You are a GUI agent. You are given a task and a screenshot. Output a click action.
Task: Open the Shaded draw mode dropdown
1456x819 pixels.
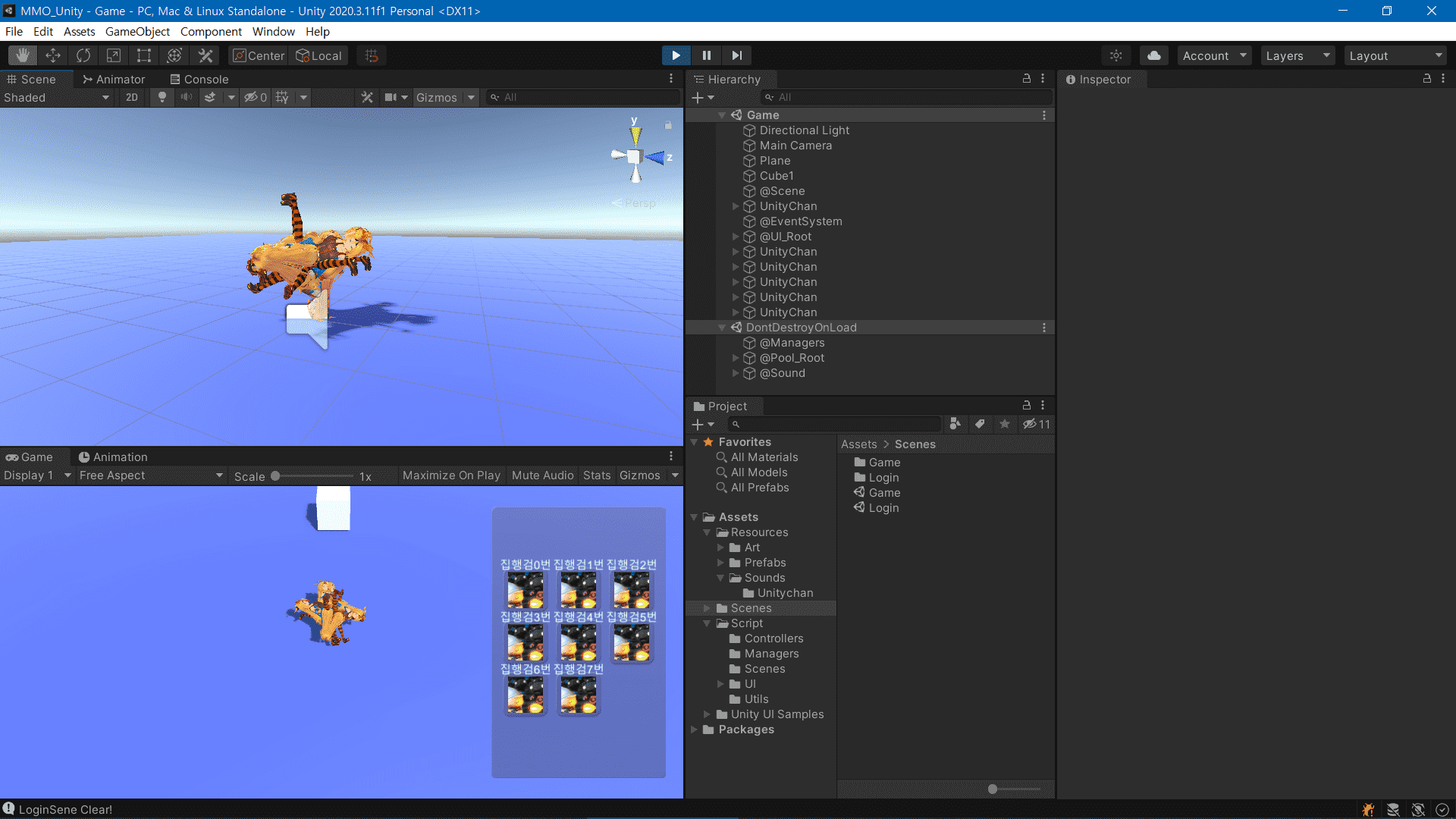(x=56, y=97)
